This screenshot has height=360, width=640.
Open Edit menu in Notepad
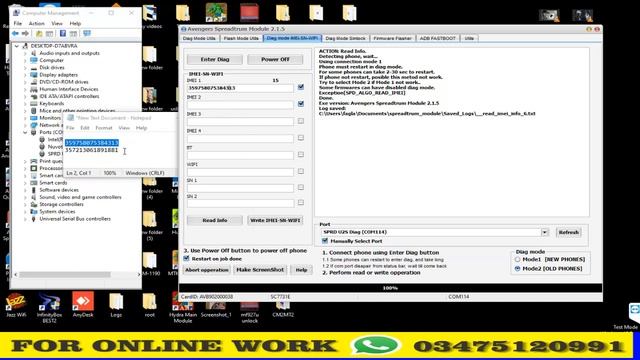point(85,128)
